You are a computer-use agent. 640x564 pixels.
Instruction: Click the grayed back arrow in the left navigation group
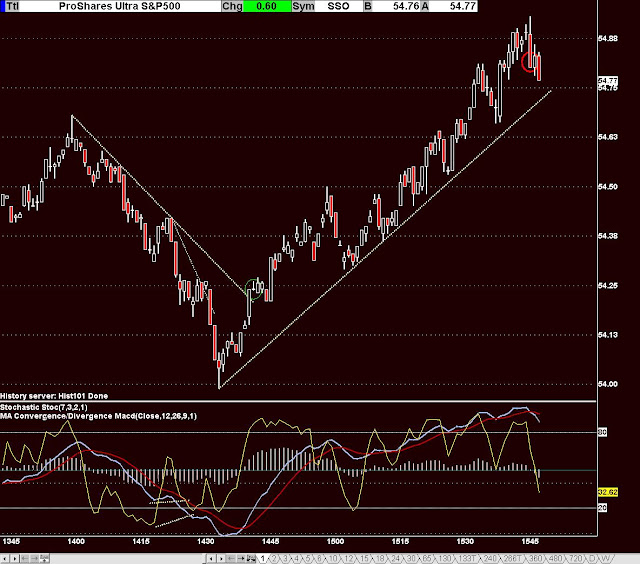click(25, 559)
